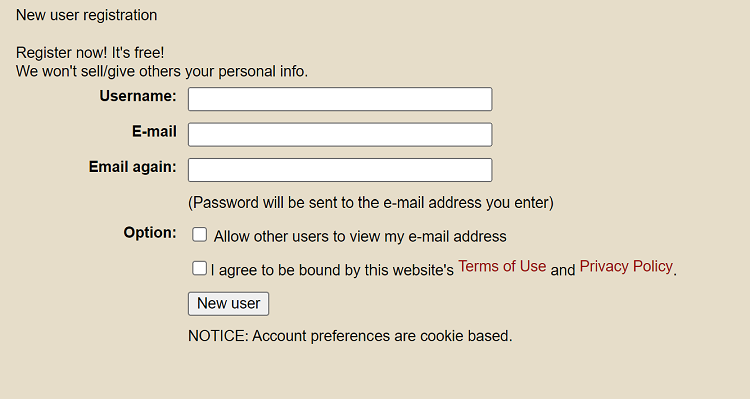Click the bold Username: label
The image size is (750, 399).
pyautogui.click(x=138, y=96)
